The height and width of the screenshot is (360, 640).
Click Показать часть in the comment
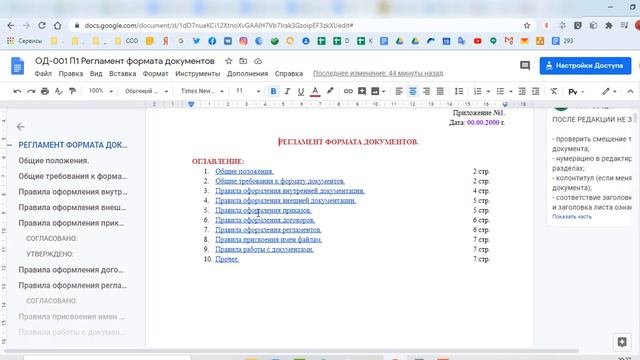click(x=572, y=217)
